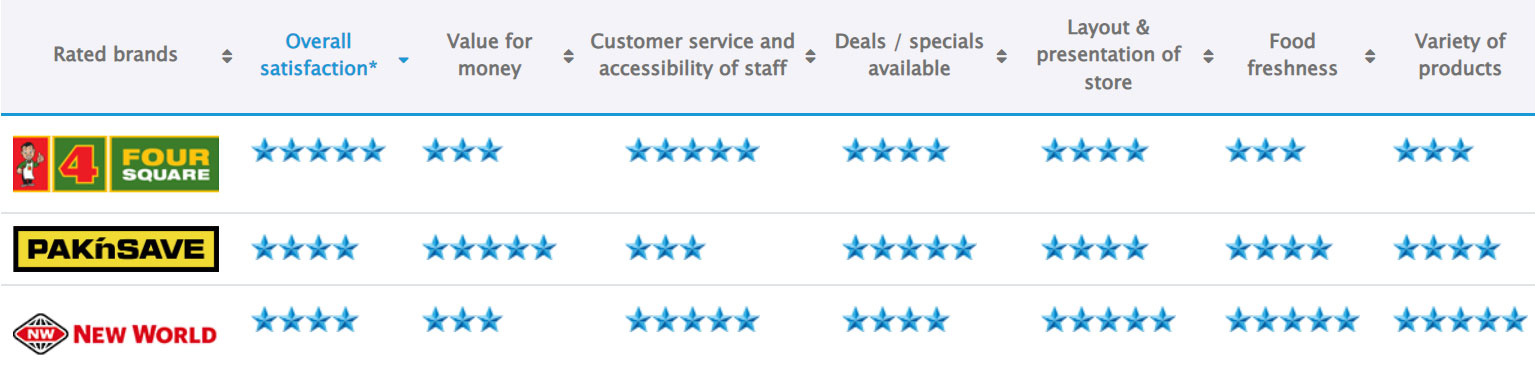Screen dimensions: 1535x370
Task: Click sort arrows next to Value for money
Action: [x=568, y=56]
